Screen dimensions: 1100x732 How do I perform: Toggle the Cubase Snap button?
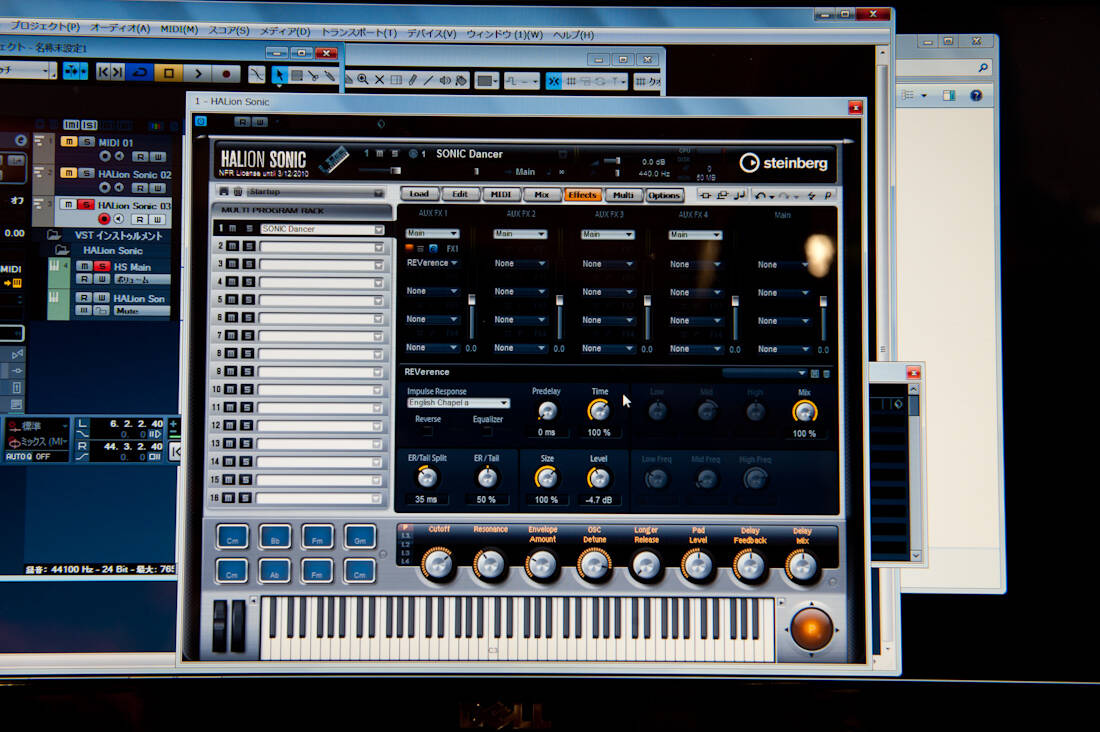pyautogui.click(x=554, y=81)
